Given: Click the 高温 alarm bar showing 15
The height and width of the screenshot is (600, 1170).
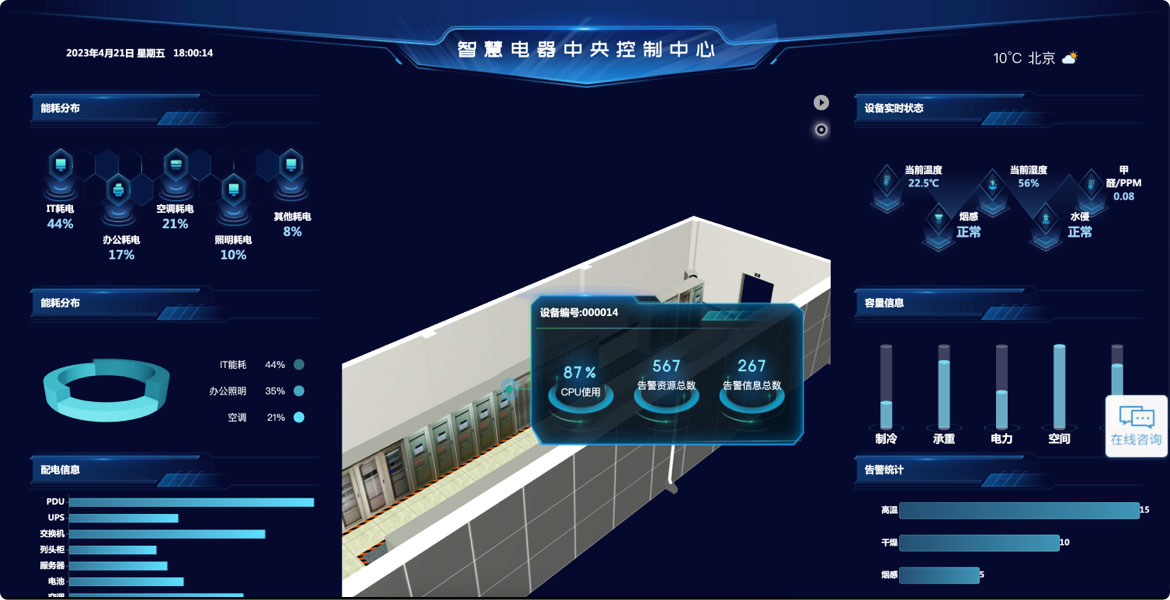Looking at the screenshot, I should [1018, 510].
